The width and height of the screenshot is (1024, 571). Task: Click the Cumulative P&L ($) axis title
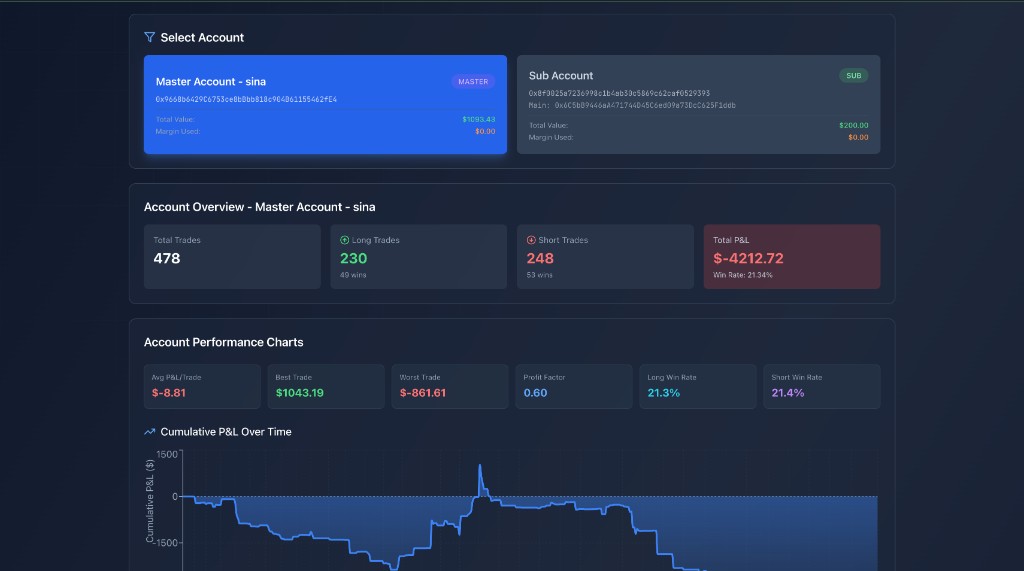[150, 501]
